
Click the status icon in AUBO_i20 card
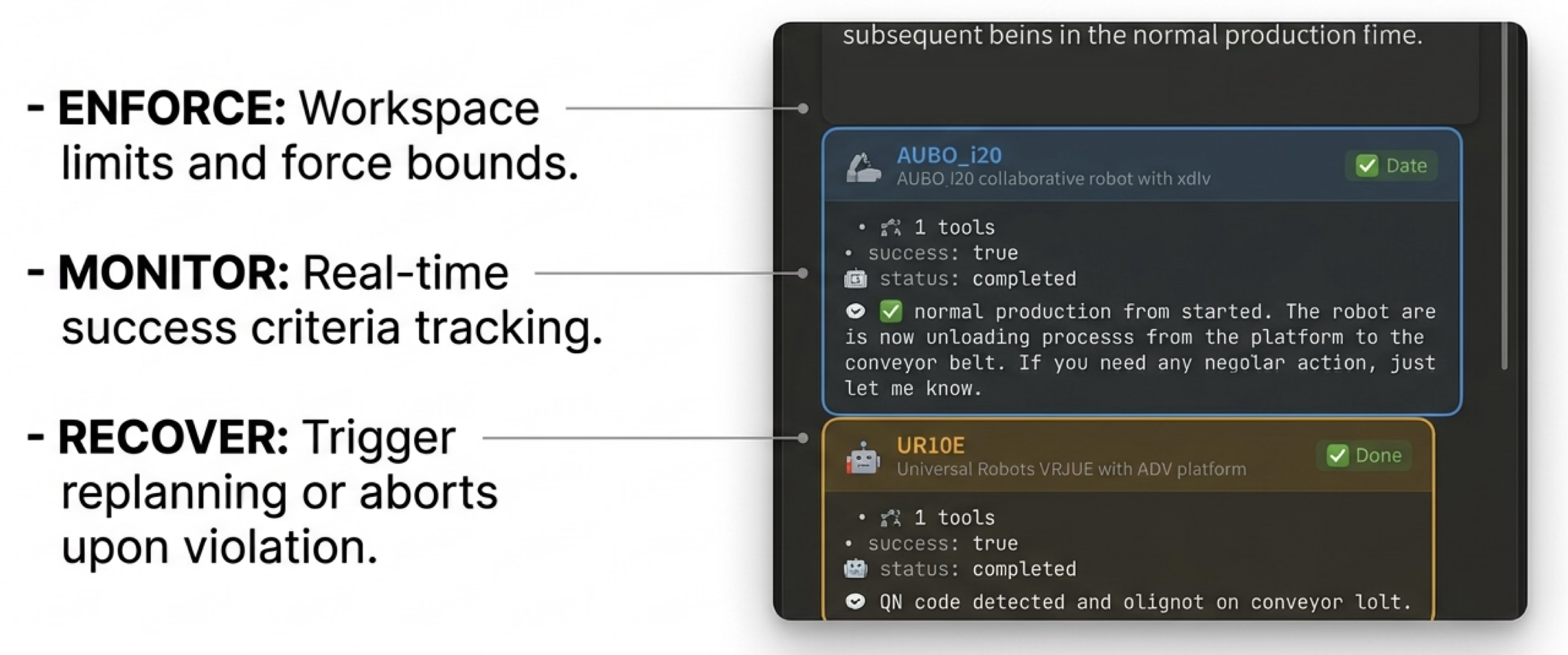coord(855,279)
